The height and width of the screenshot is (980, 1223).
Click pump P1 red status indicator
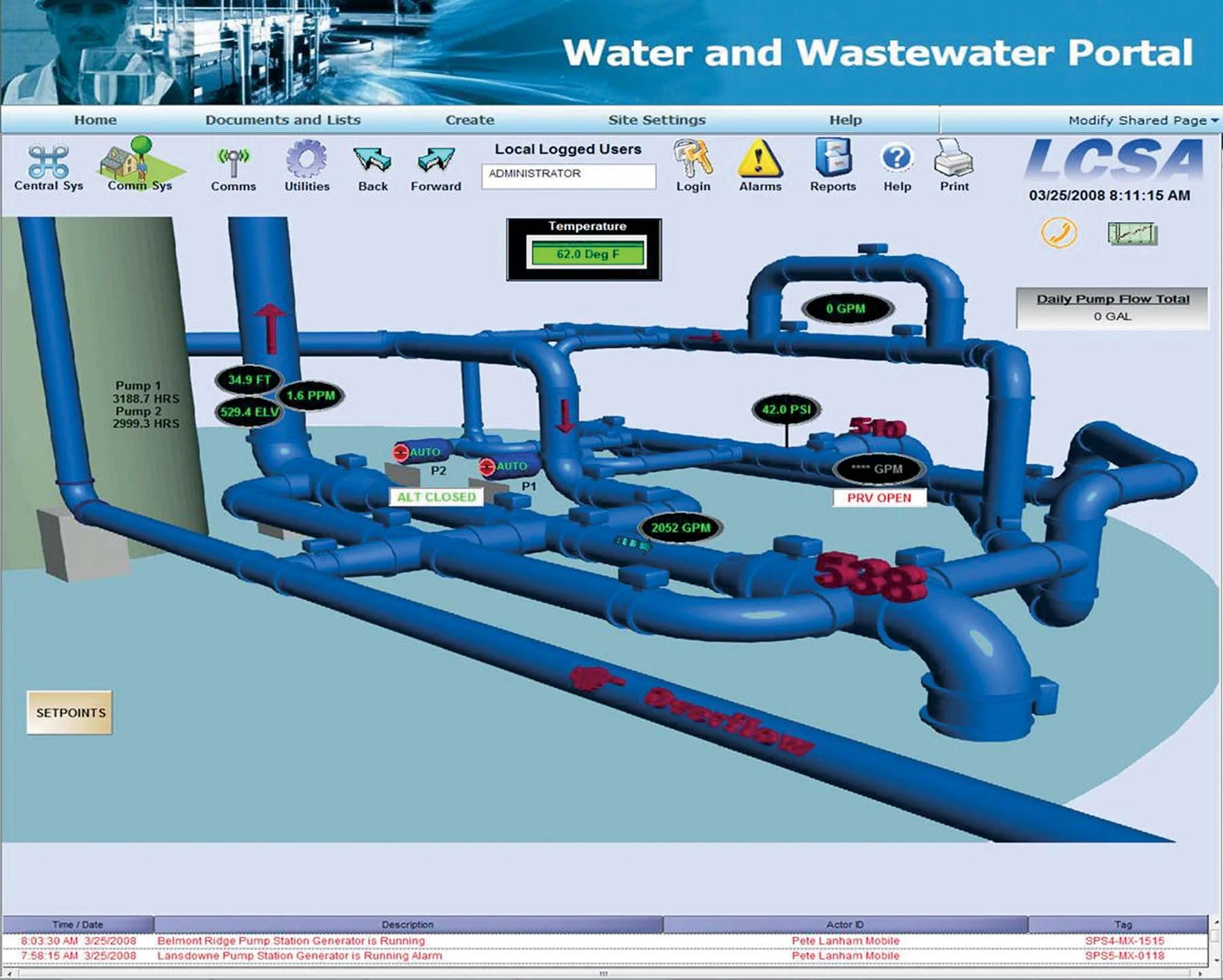tap(486, 467)
